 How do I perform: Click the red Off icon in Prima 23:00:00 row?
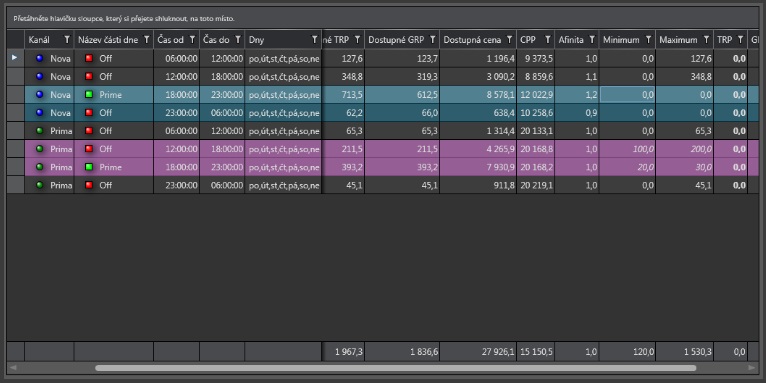click(89, 186)
